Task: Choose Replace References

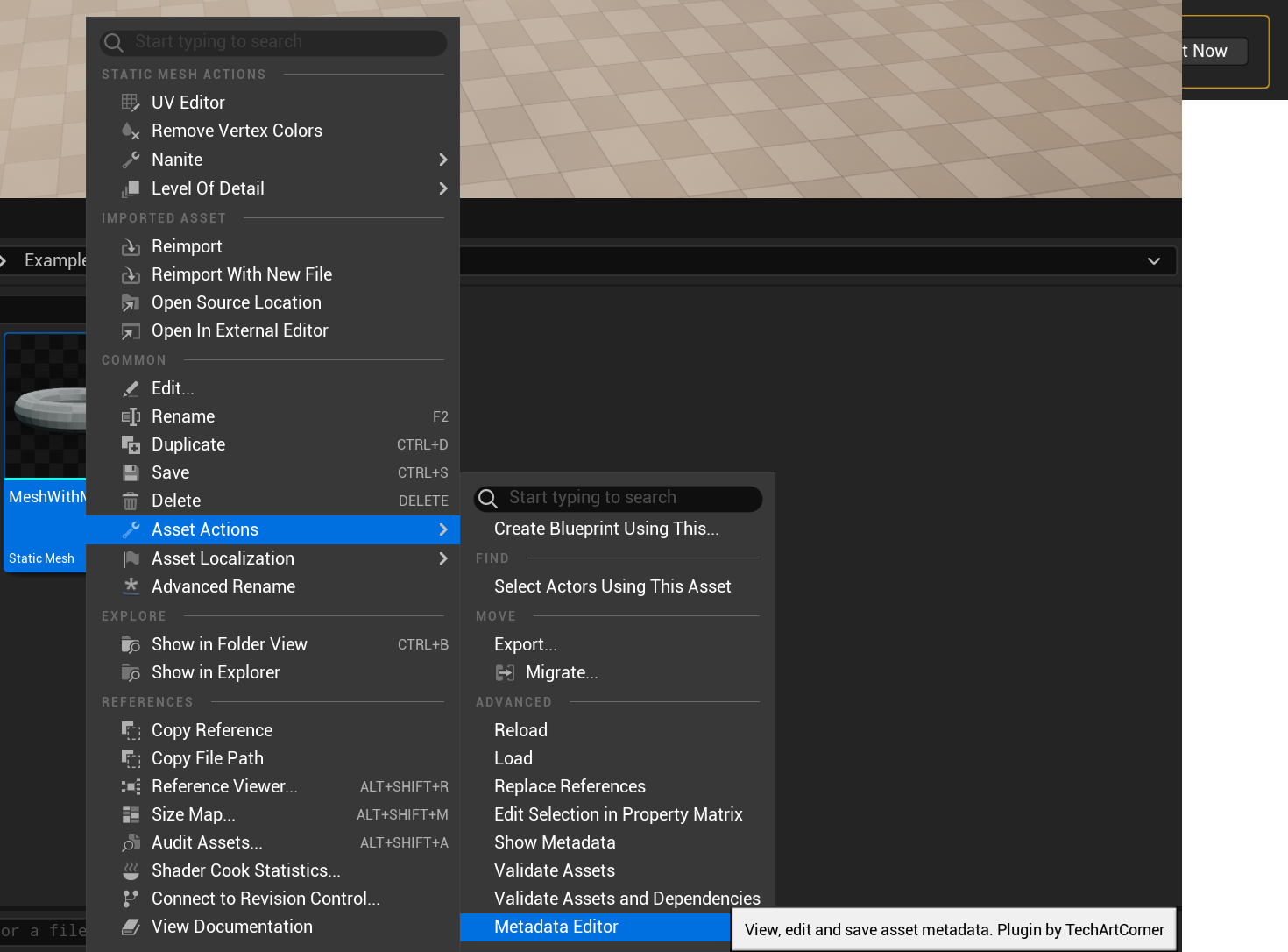Action: coord(617,786)
